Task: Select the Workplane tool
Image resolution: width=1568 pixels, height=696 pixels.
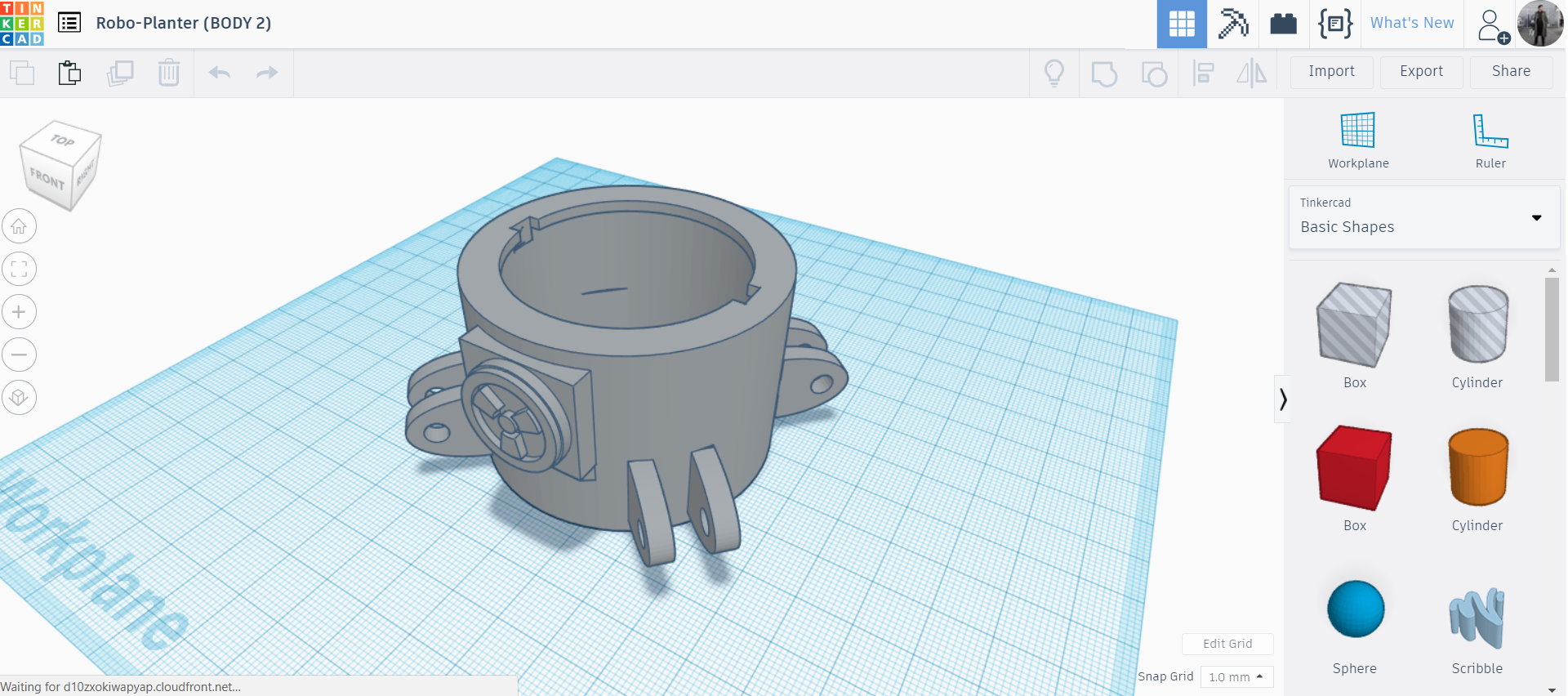Action: click(x=1358, y=140)
